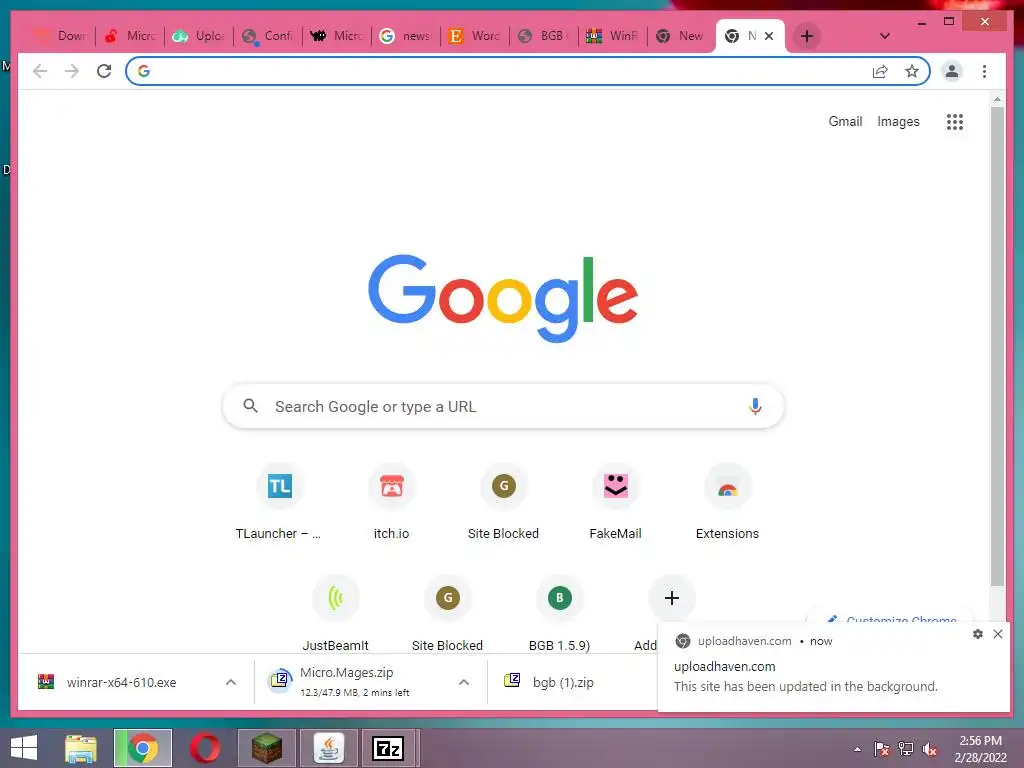Open the tab search dropdown arrow
The height and width of the screenshot is (768, 1024).
[x=884, y=36]
